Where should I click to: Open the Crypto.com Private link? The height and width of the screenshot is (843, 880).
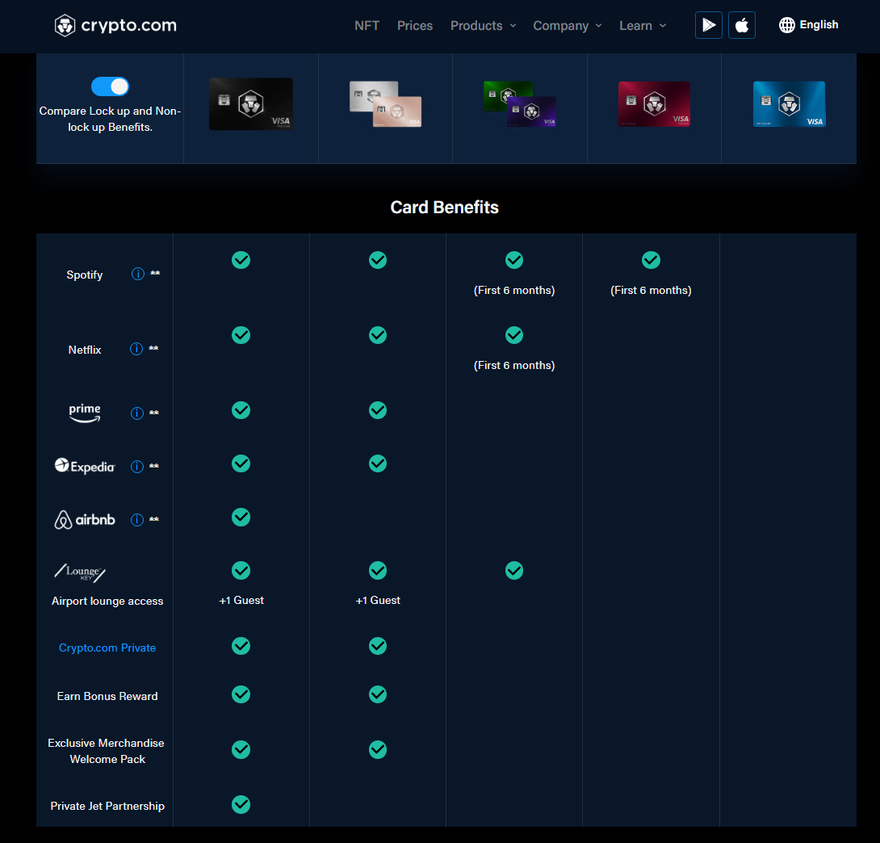[107, 647]
